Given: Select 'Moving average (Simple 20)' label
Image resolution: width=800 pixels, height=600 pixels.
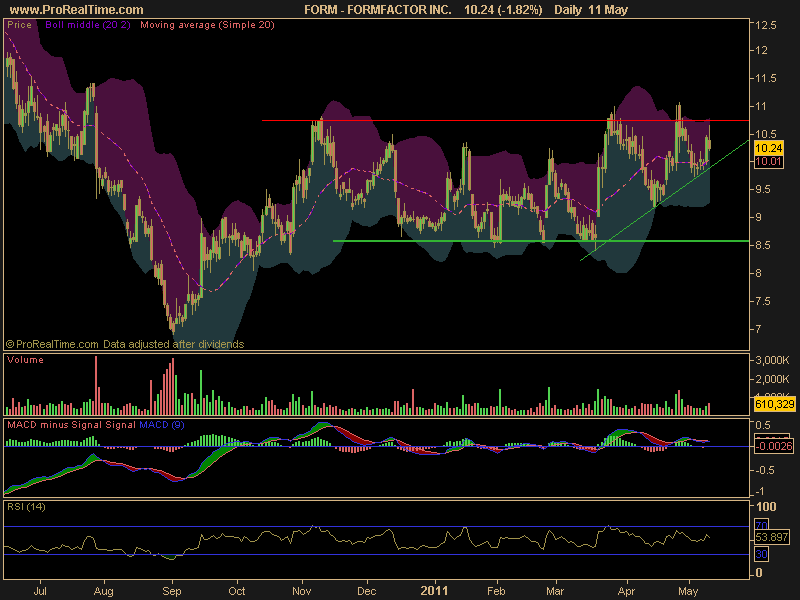Looking at the screenshot, I should 207,24.
